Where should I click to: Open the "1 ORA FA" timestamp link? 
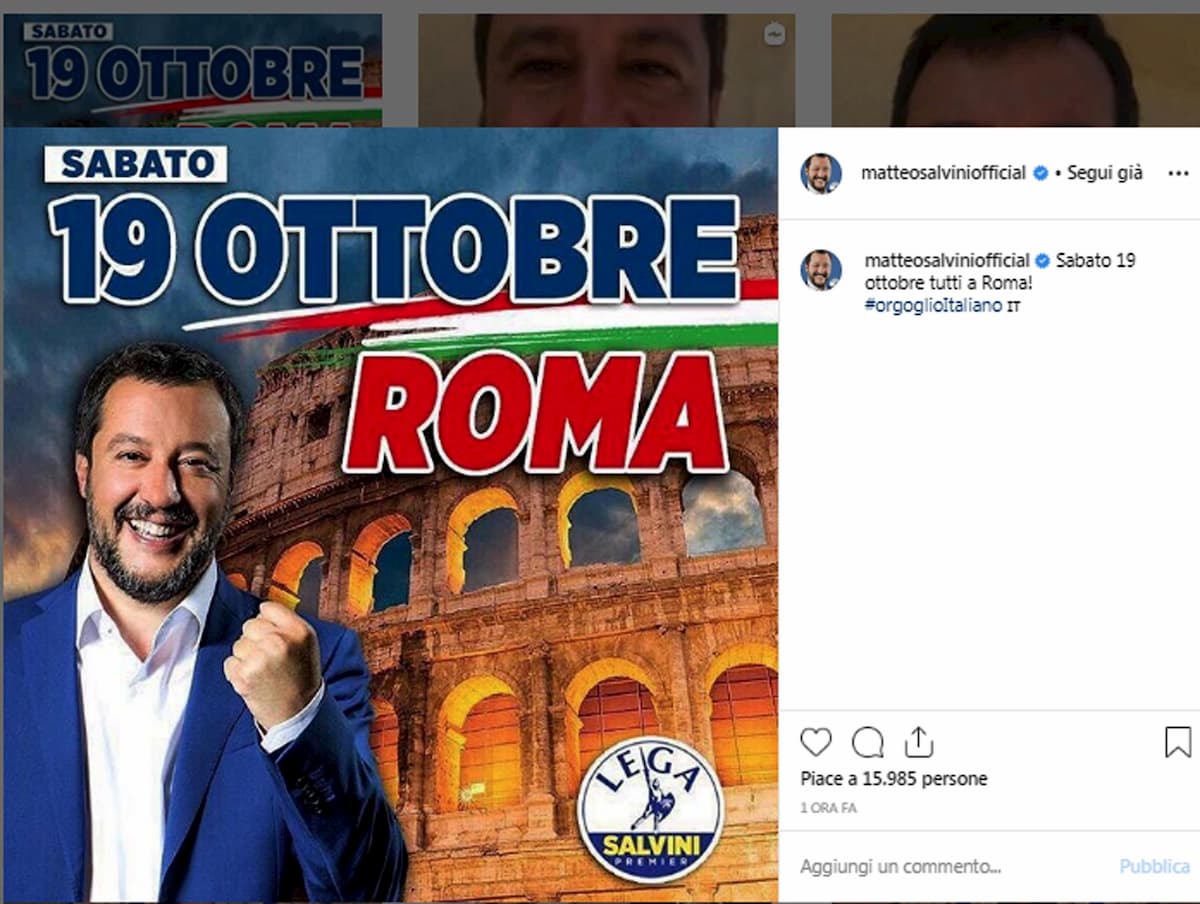pyautogui.click(x=829, y=808)
